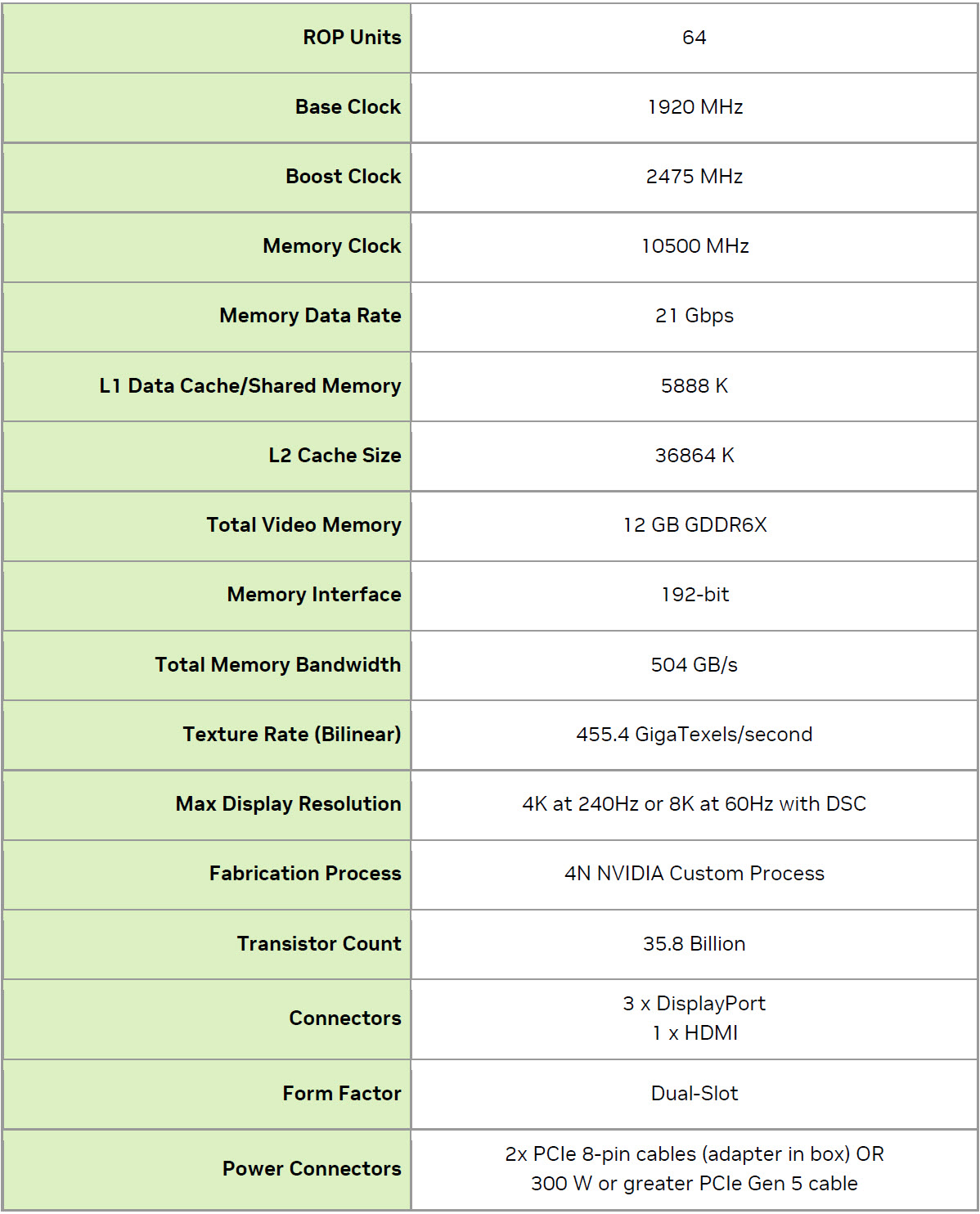Screen dimensions: 980x1214
Task: Select the 10500 MHz value cell
Action: tap(695, 246)
